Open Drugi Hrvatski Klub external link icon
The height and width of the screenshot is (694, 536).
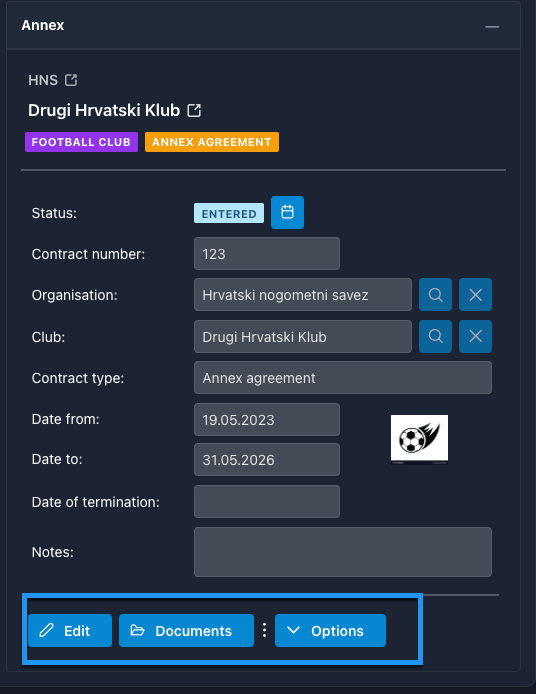[194, 110]
